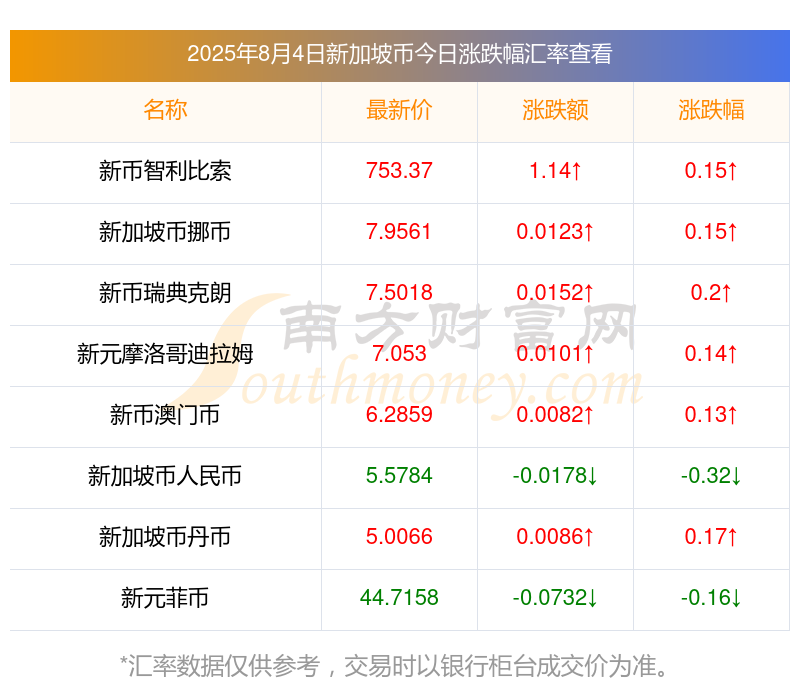This screenshot has height=698, width=800.
Task: Click the change value '-0.0732↓'
Action: point(555,597)
